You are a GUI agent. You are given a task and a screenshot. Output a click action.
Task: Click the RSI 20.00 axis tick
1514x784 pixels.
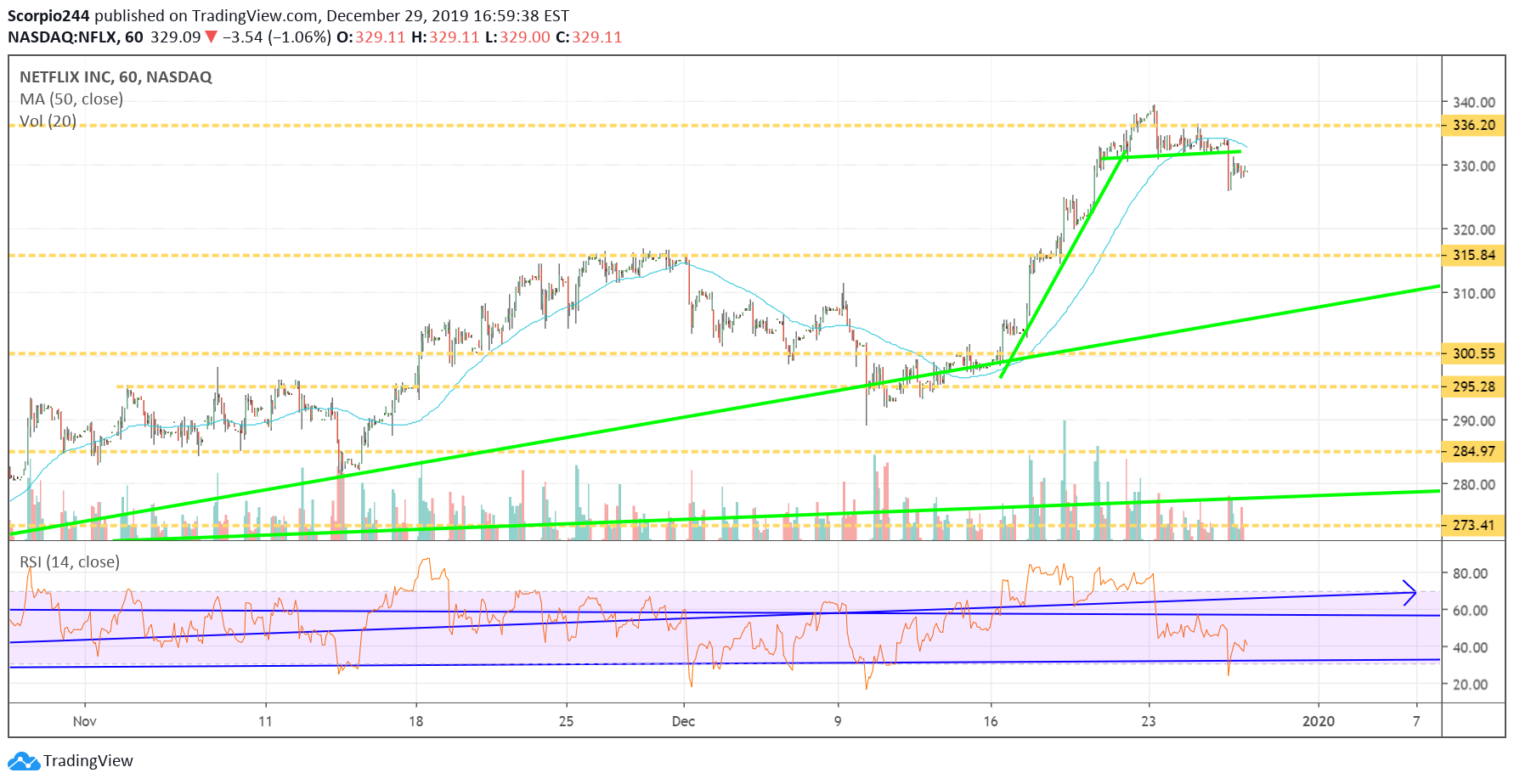click(x=1470, y=685)
